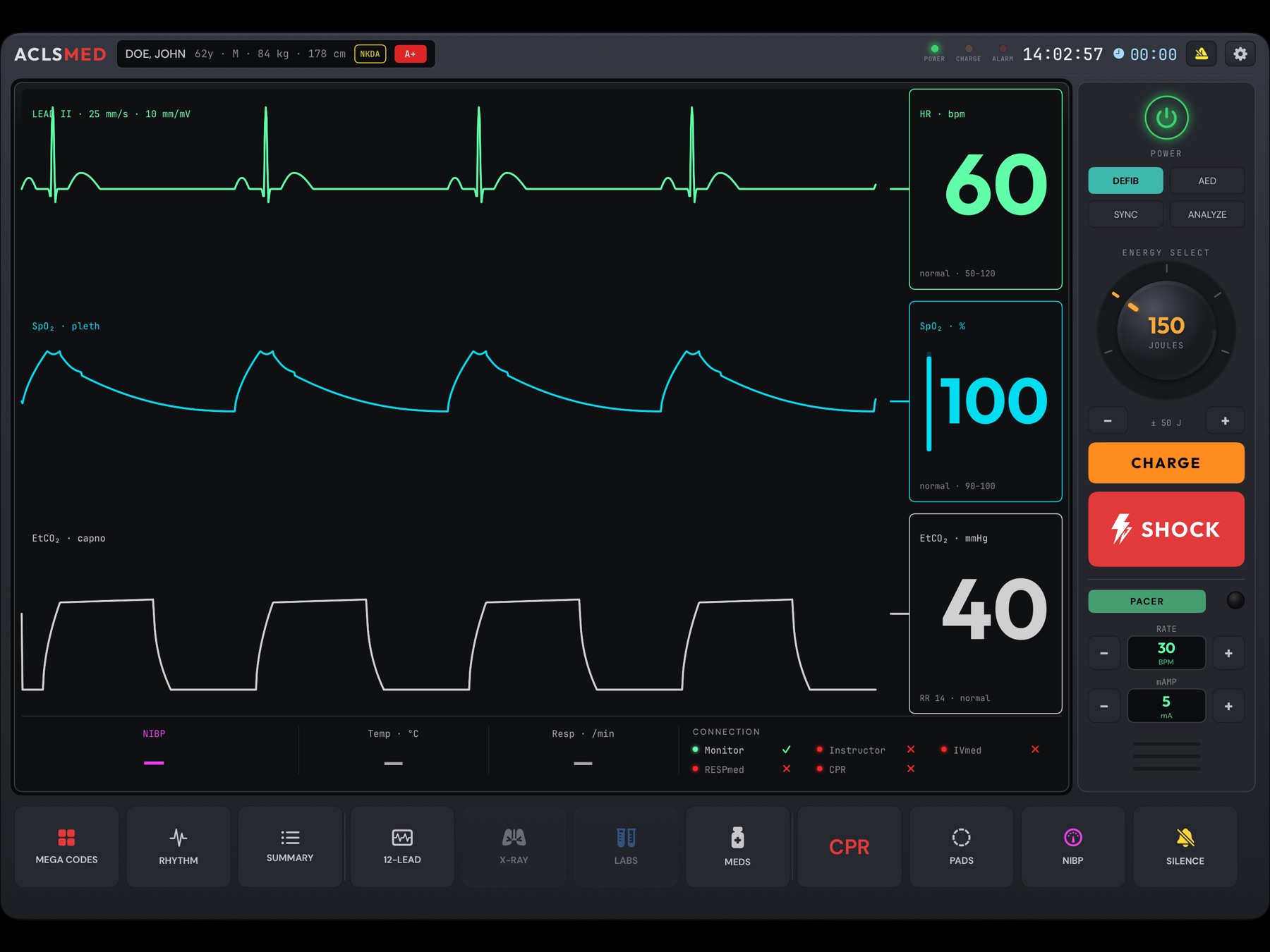The width and height of the screenshot is (1270, 952).
Task: Open the HR bpm vitals tile
Action: (x=986, y=189)
